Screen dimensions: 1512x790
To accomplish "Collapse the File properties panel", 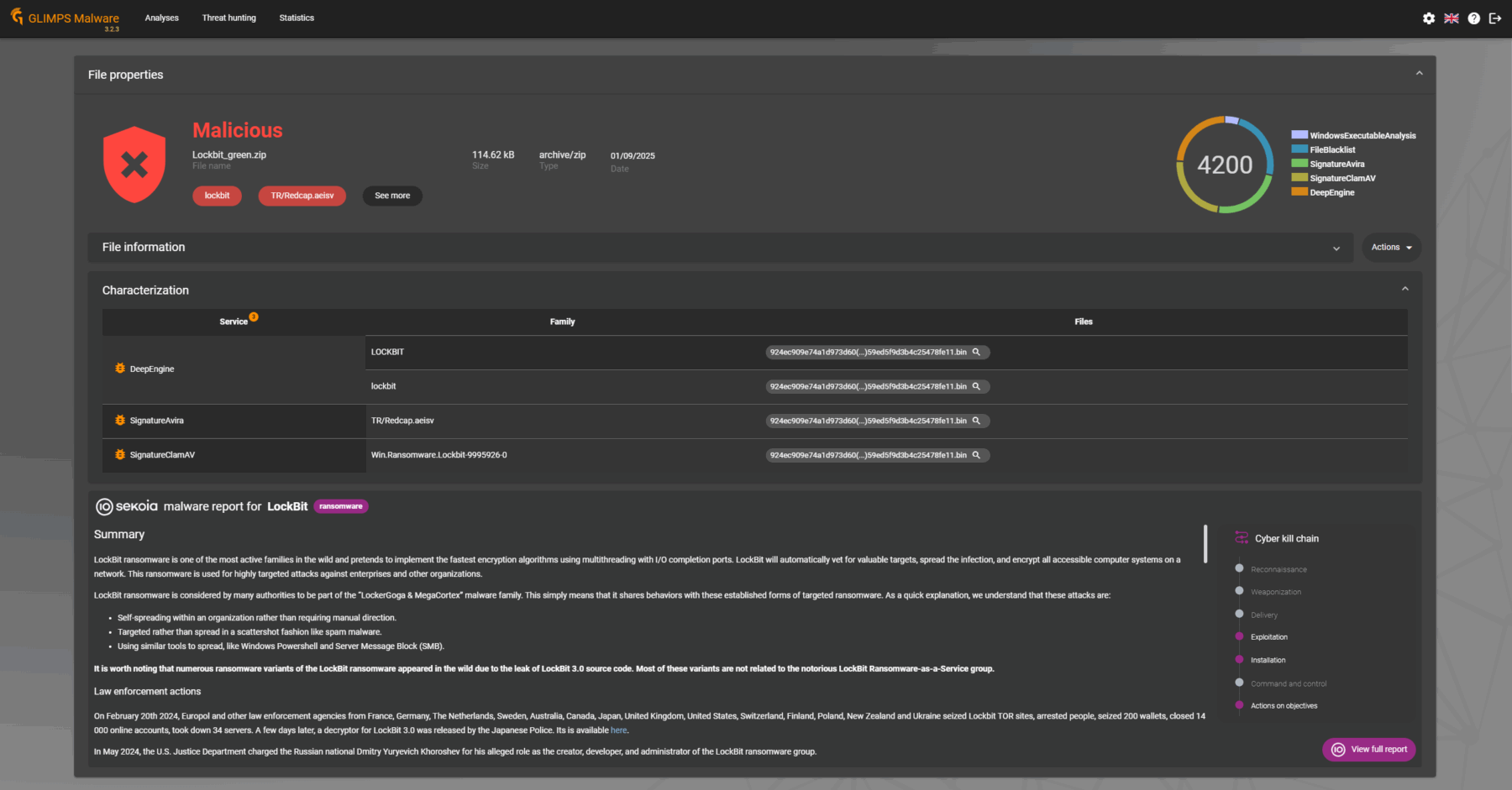I will click(x=1419, y=74).
